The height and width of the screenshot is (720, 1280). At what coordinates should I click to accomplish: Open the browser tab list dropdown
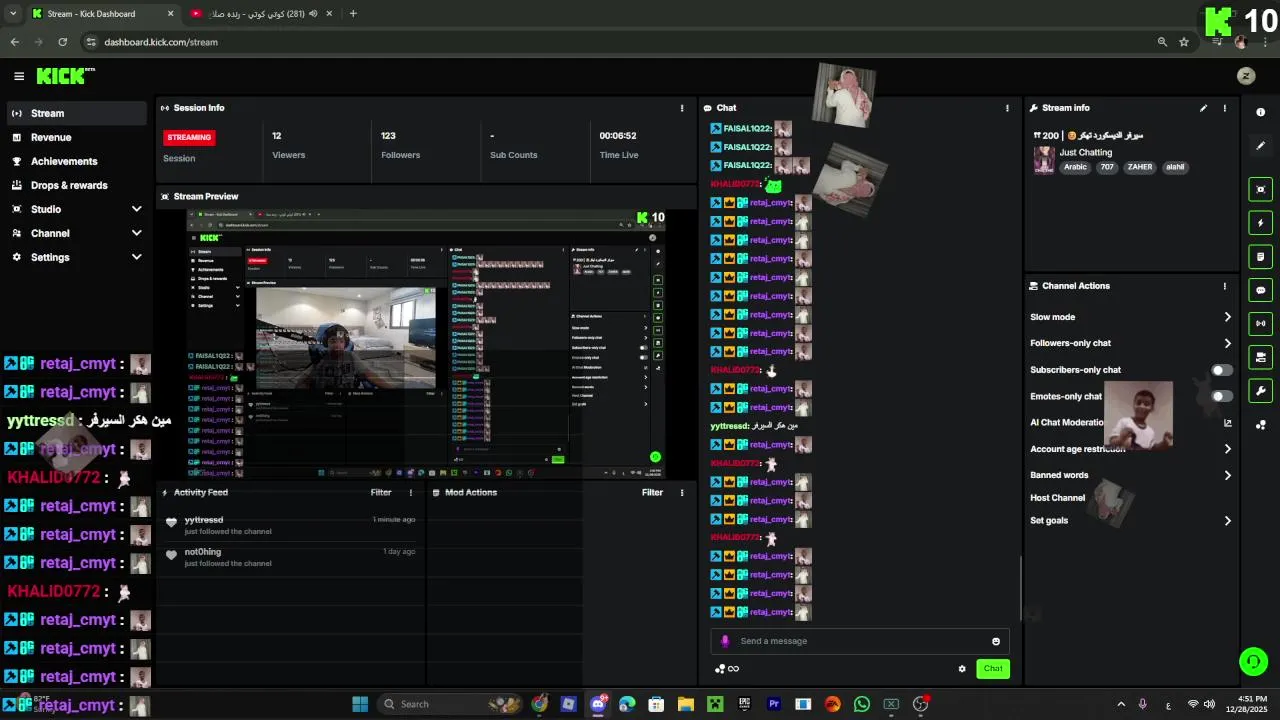(12, 14)
